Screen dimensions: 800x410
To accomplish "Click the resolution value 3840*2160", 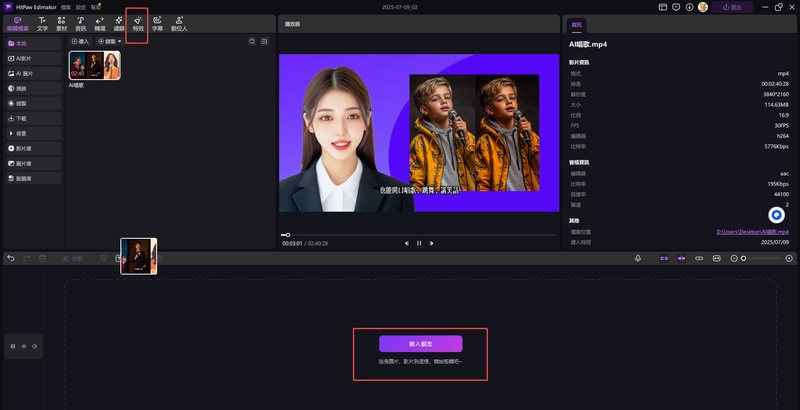I will [x=777, y=94].
